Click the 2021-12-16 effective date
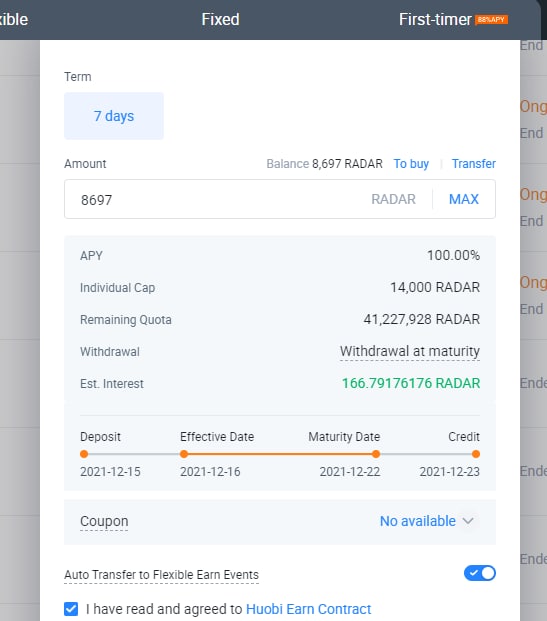Screen dimensions: 547x621 (210, 472)
